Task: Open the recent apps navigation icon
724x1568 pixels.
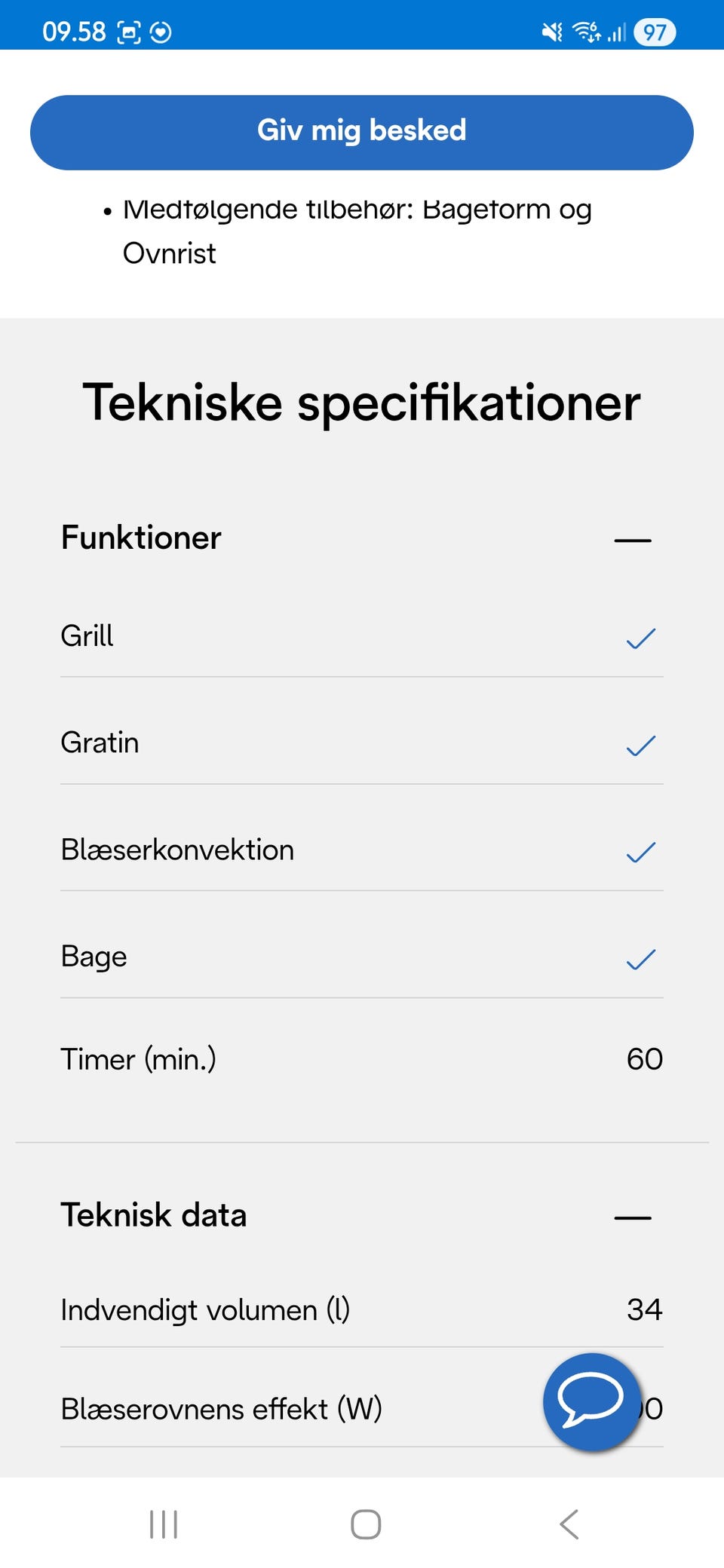Action: (164, 1524)
